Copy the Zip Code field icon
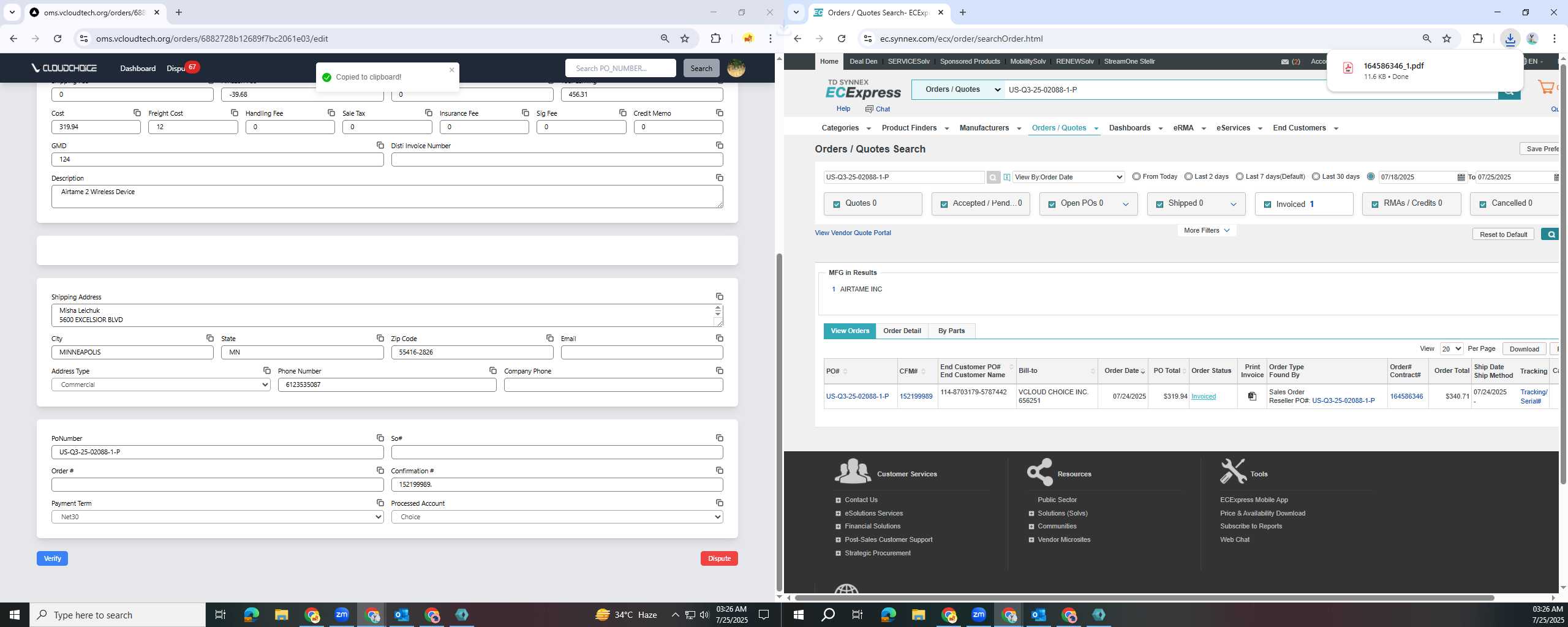 point(550,338)
